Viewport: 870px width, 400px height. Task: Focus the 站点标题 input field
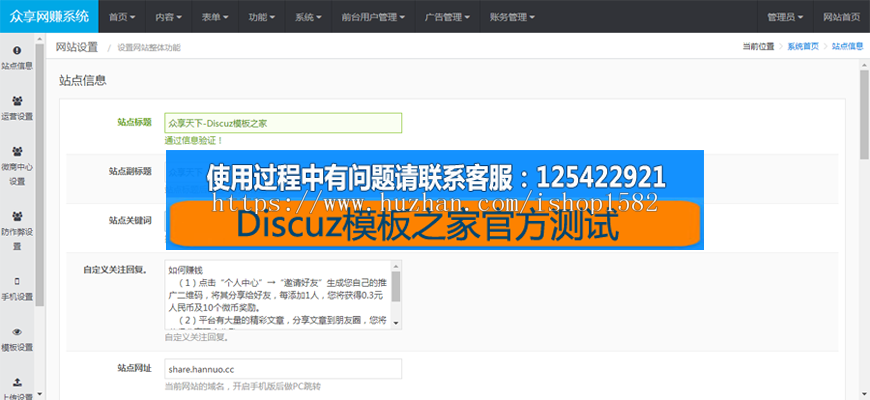283,123
